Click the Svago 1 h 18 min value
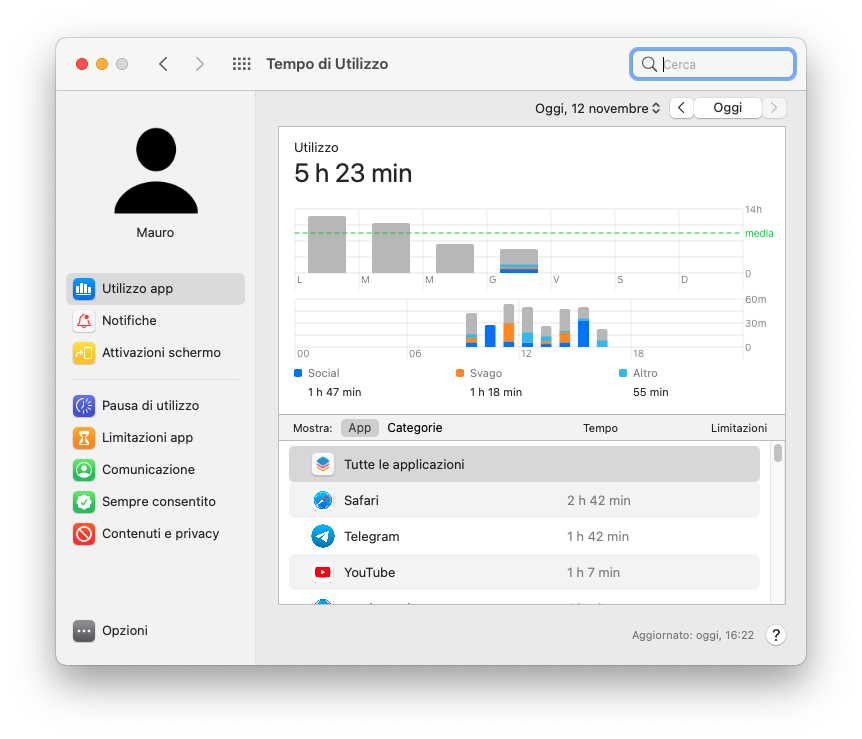Screen dimensions: 862x739 495,393
